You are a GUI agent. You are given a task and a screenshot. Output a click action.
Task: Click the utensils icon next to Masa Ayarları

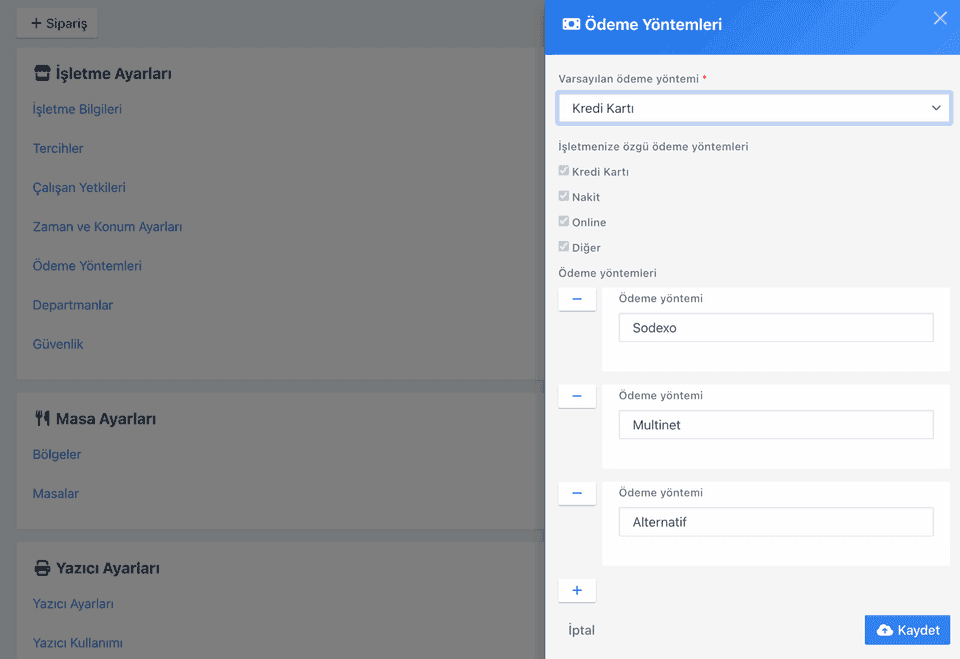(x=42, y=419)
